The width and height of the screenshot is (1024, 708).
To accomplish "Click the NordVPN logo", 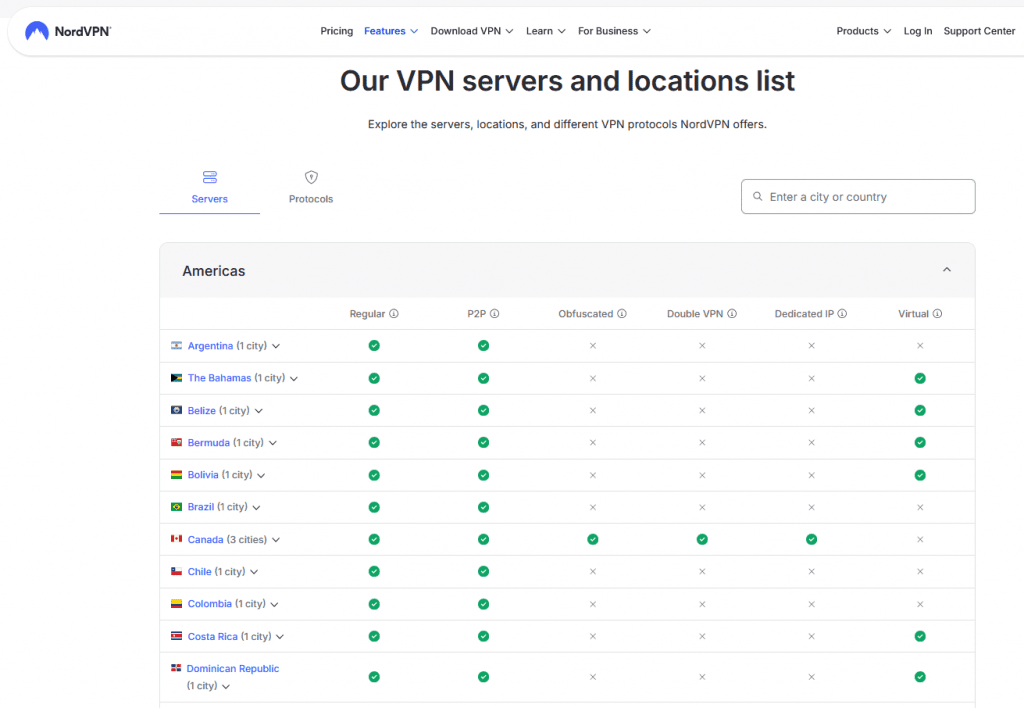I will pos(67,31).
